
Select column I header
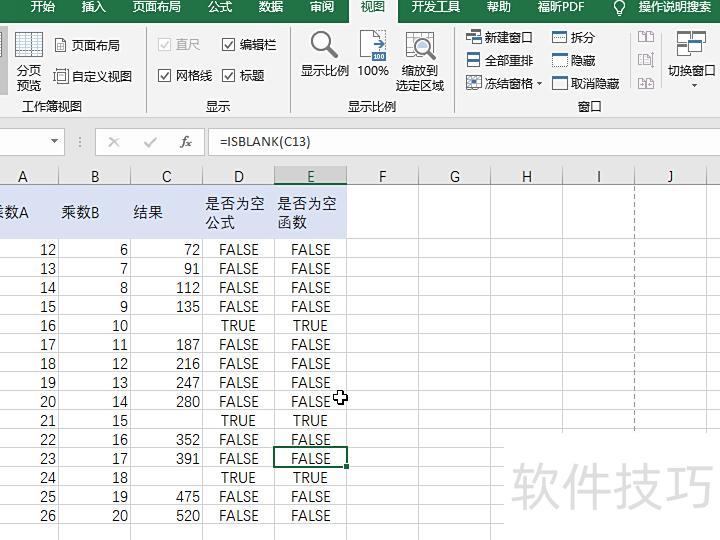point(599,176)
